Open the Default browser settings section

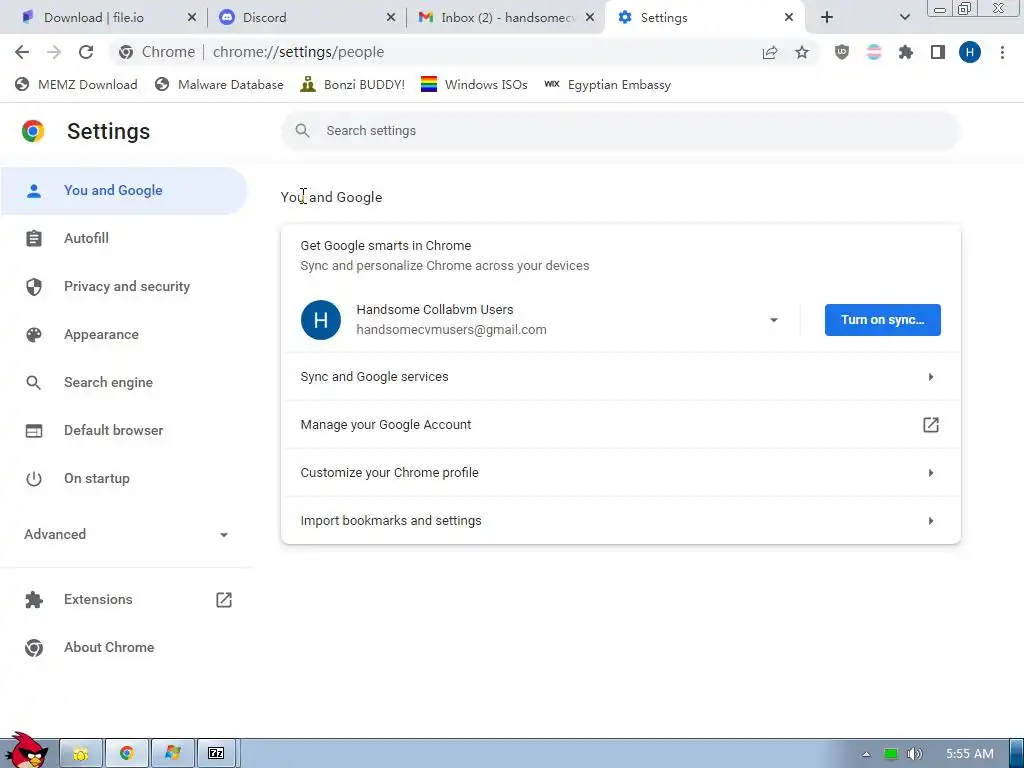(x=124, y=430)
